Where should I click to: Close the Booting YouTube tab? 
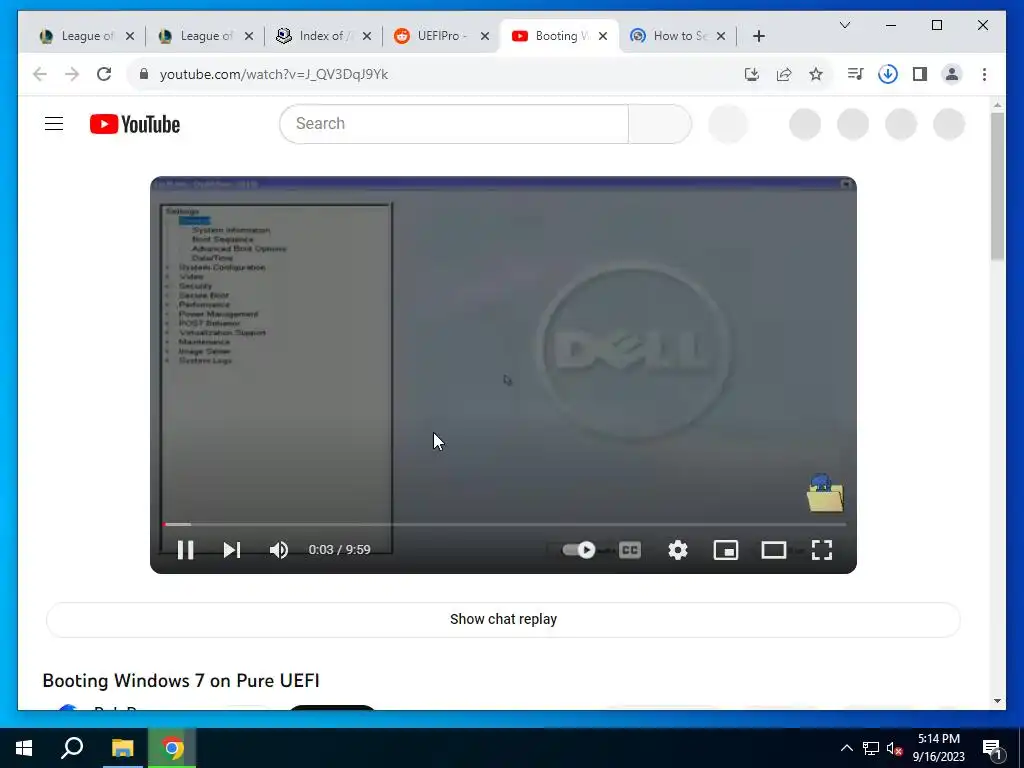click(603, 36)
